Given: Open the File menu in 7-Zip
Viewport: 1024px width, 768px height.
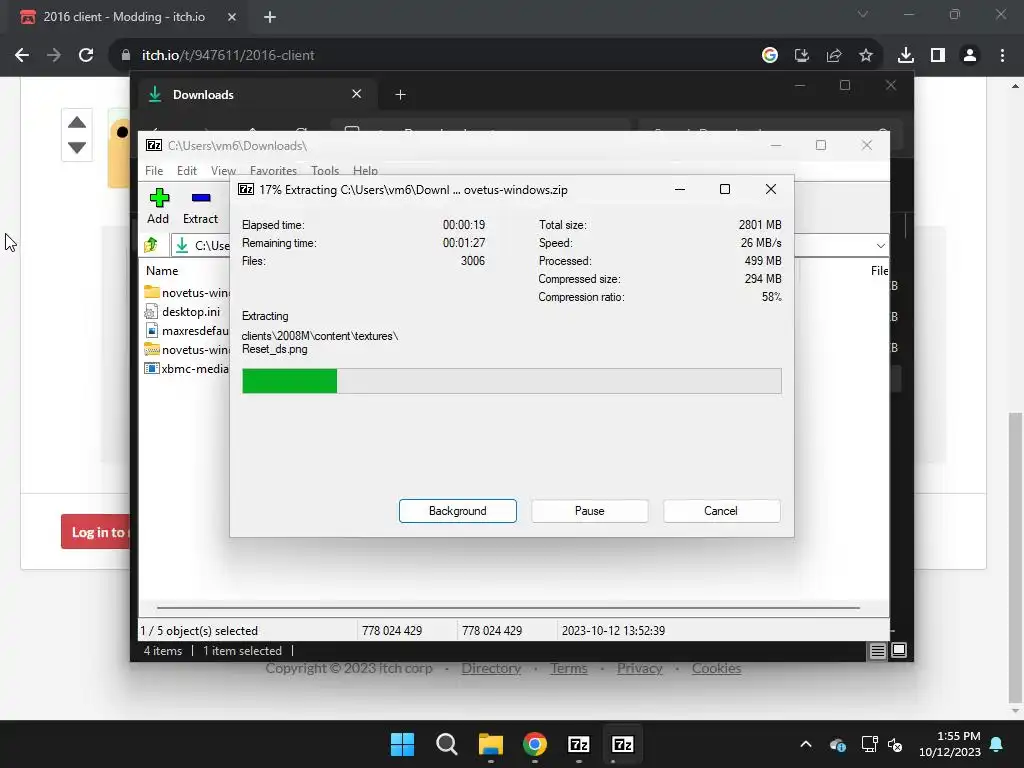Looking at the screenshot, I should click(154, 170).
